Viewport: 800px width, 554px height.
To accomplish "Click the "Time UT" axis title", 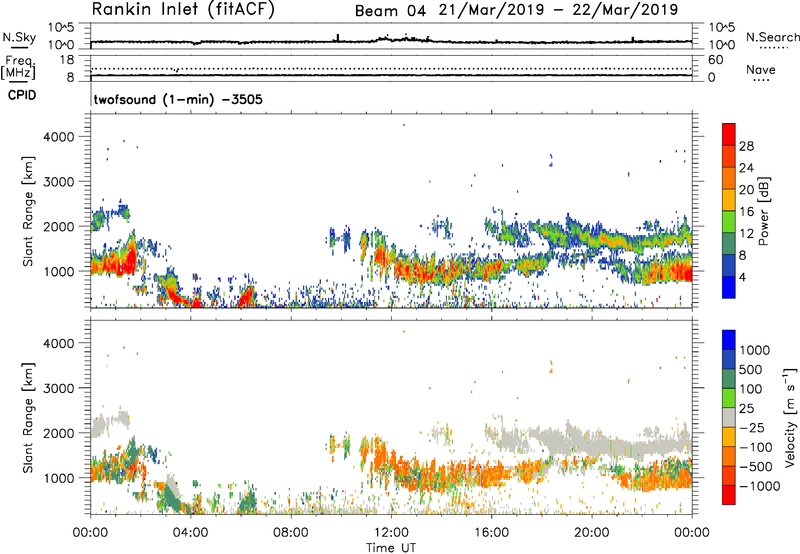I will coord(391,548).
